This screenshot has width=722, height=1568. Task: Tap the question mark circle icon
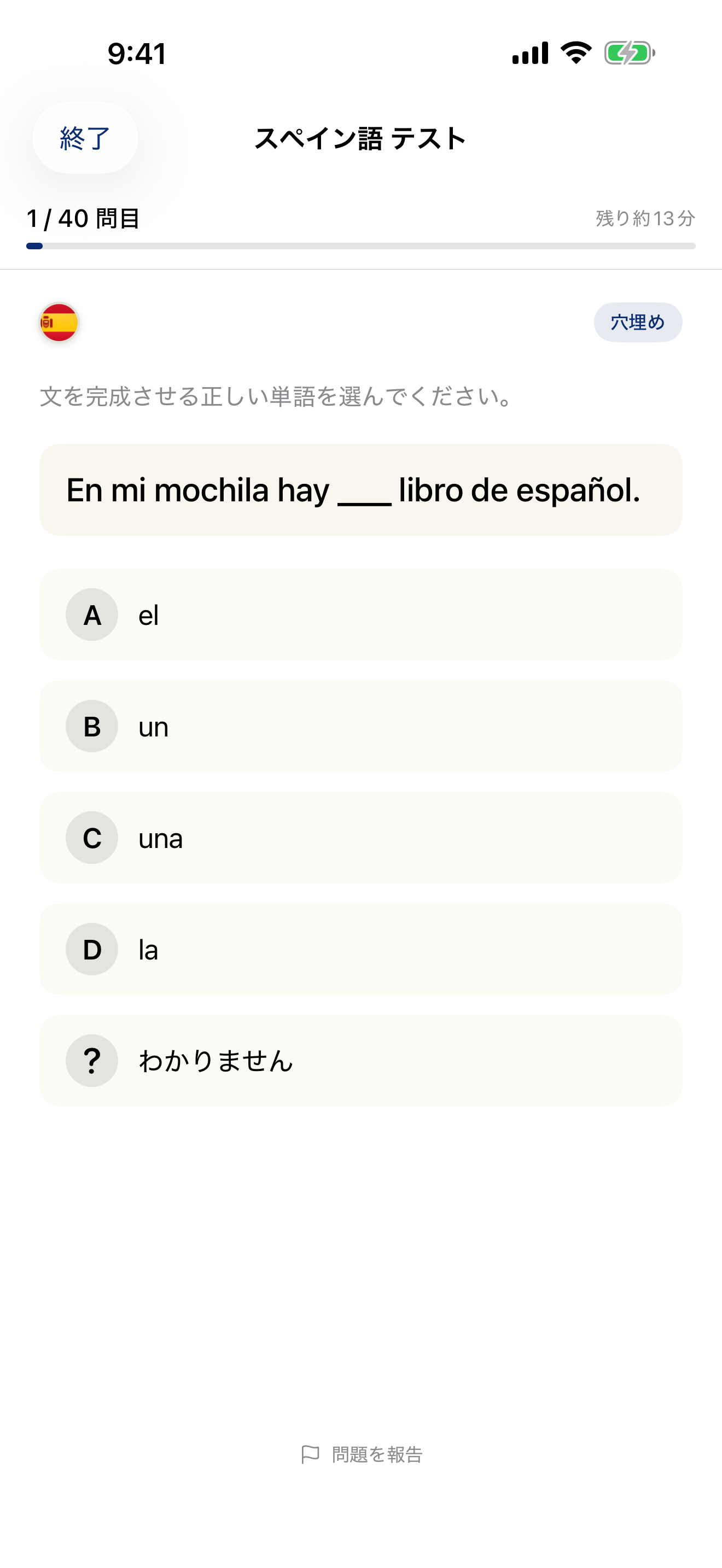(x=91, y=1060)
